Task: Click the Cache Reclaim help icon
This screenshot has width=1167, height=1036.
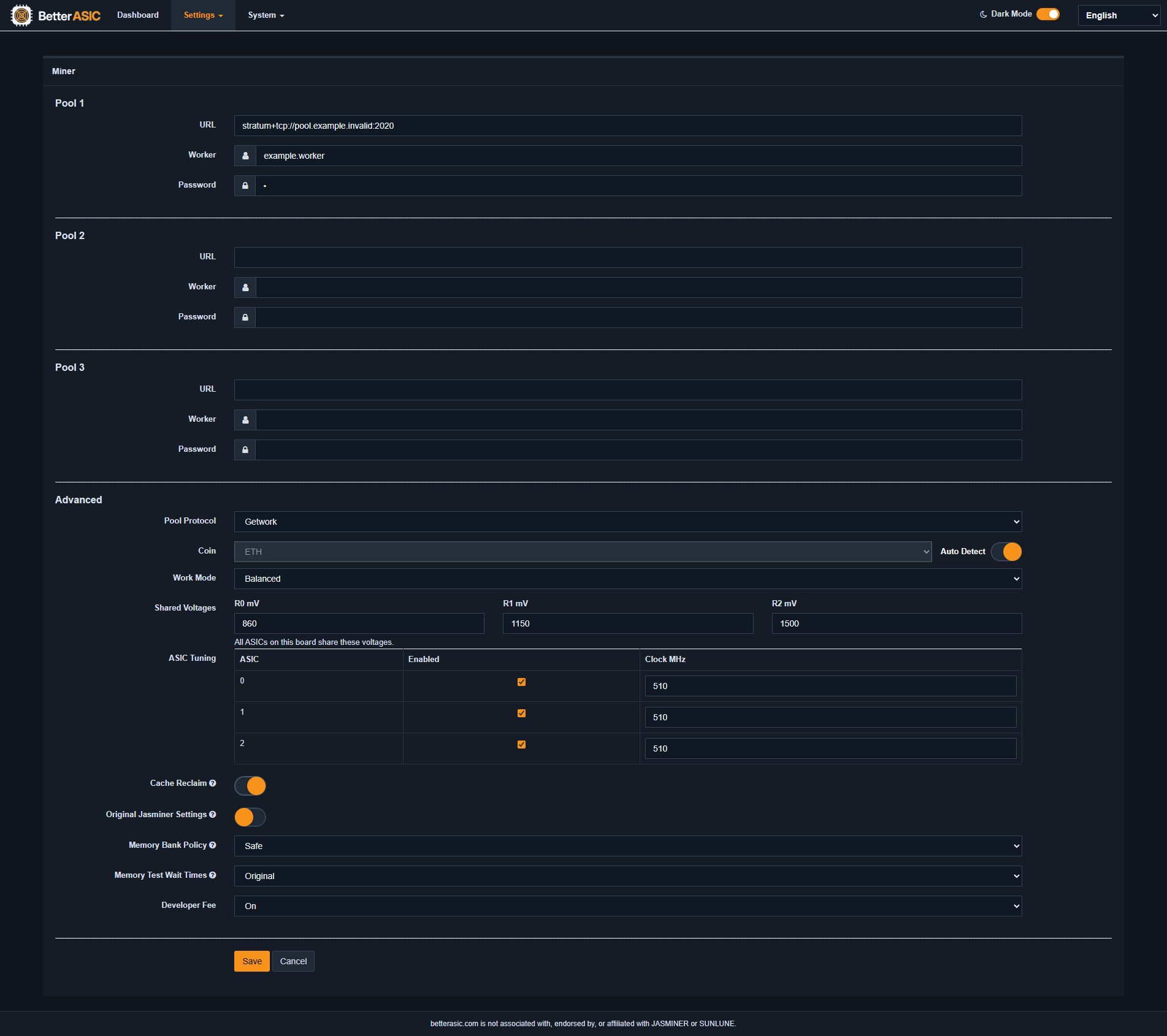Action: click(213, 783)
